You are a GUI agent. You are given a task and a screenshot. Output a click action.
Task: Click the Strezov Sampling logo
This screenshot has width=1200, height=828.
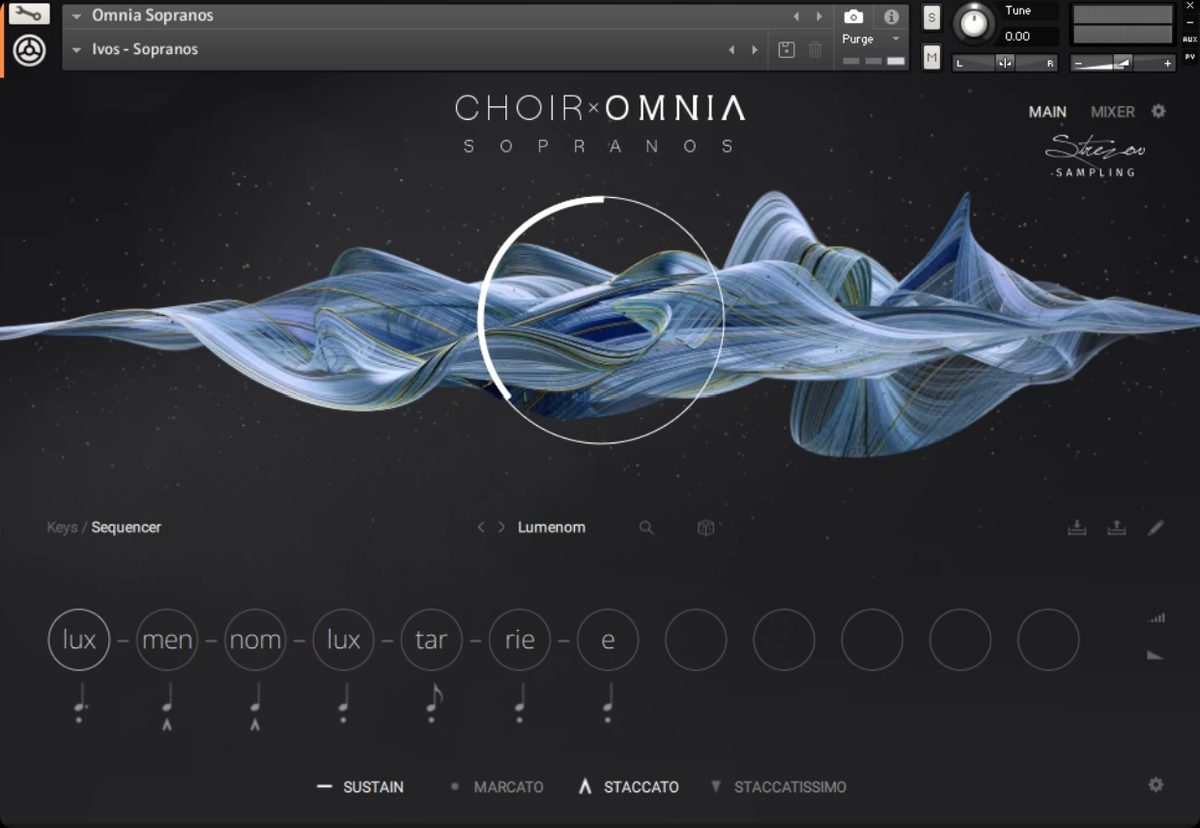1096,157
